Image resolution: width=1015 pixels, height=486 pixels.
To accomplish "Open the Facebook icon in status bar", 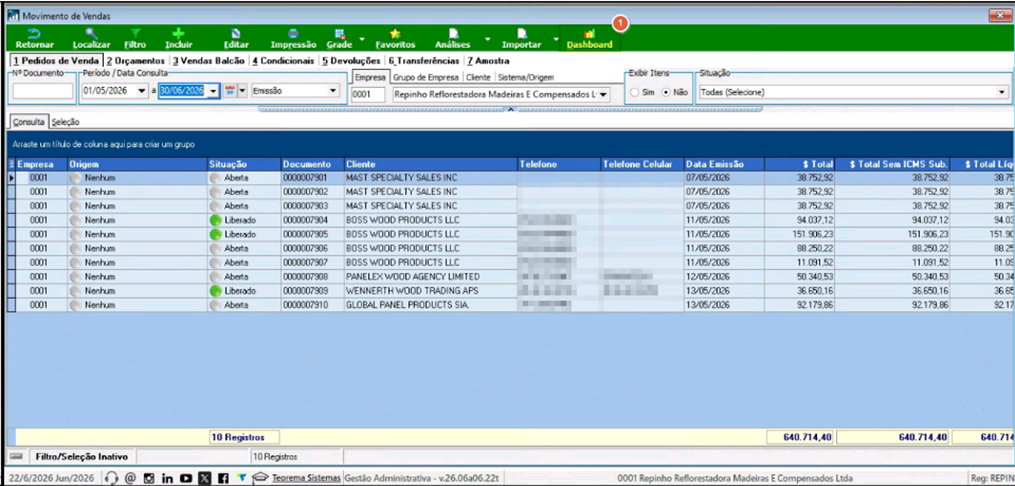I will 223,478.
